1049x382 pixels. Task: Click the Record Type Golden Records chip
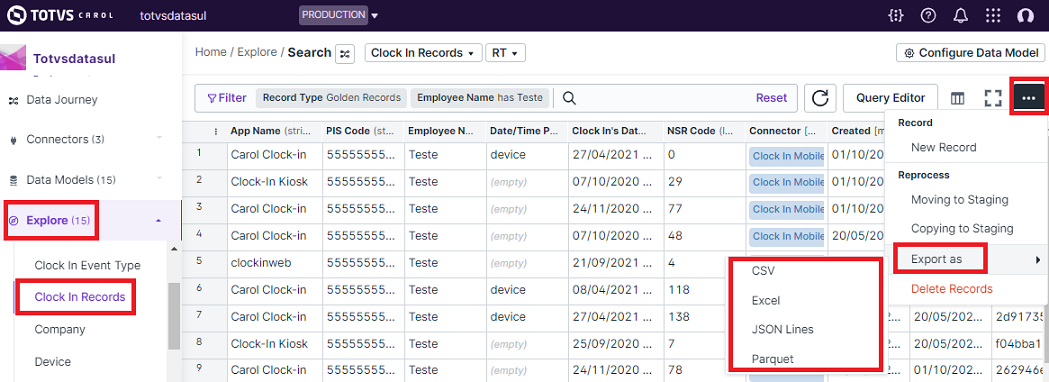[331, 98]
